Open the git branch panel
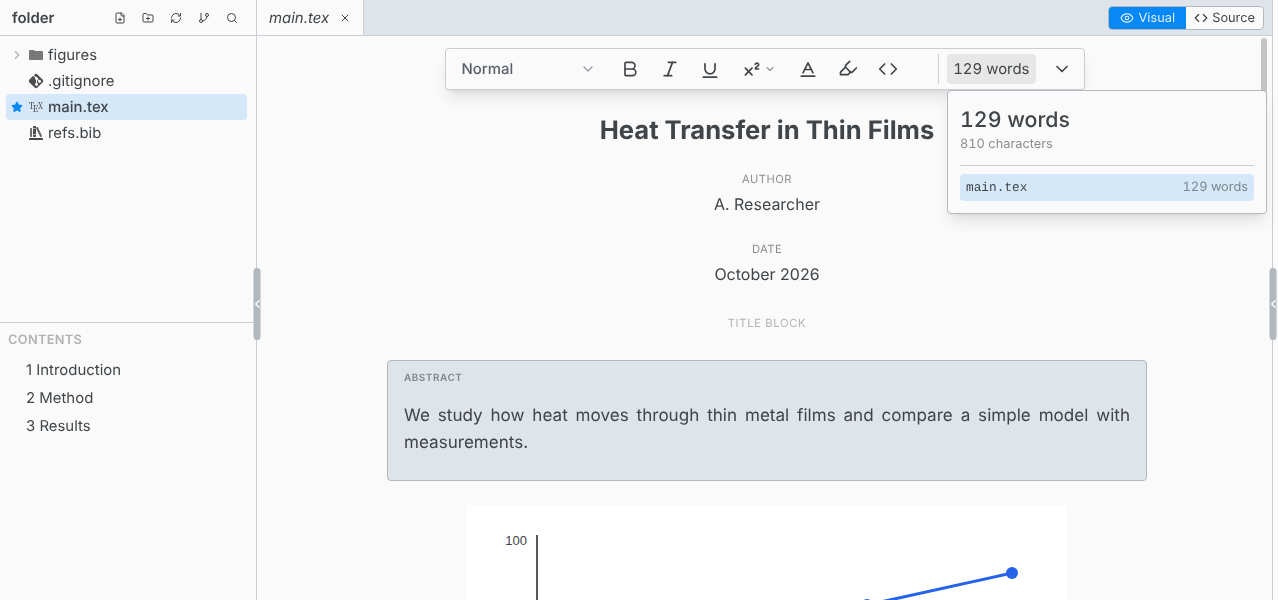1278x600 pixels. click(x=204, y=18)
